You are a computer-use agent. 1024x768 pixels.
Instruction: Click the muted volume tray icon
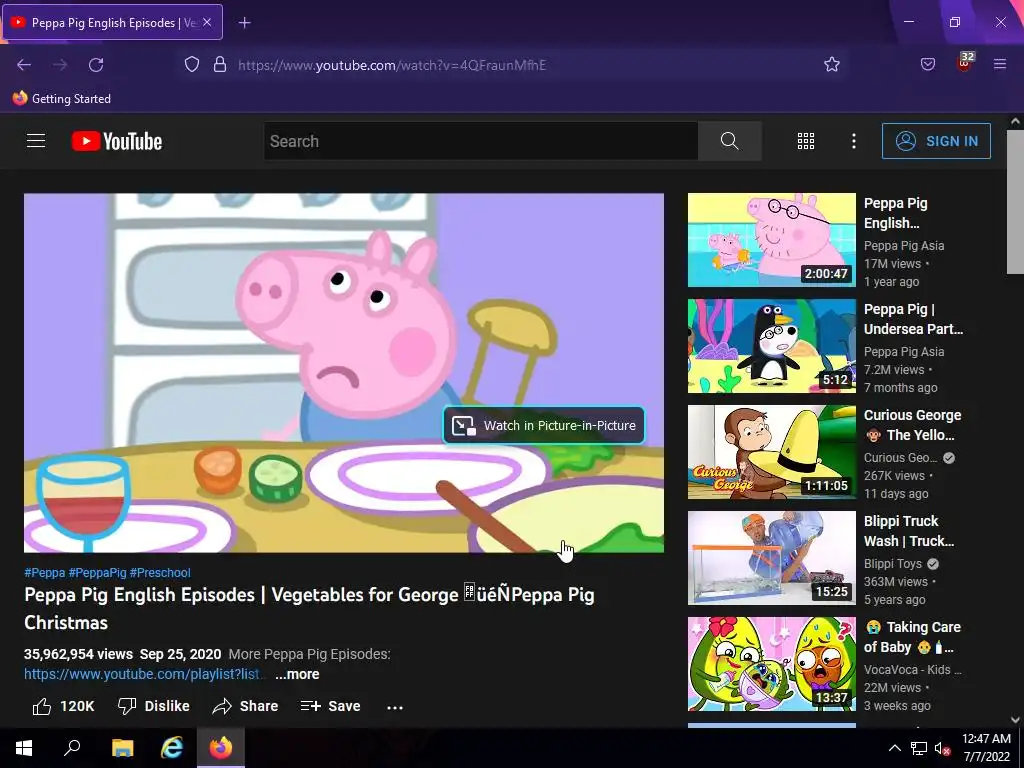point(942,748)
